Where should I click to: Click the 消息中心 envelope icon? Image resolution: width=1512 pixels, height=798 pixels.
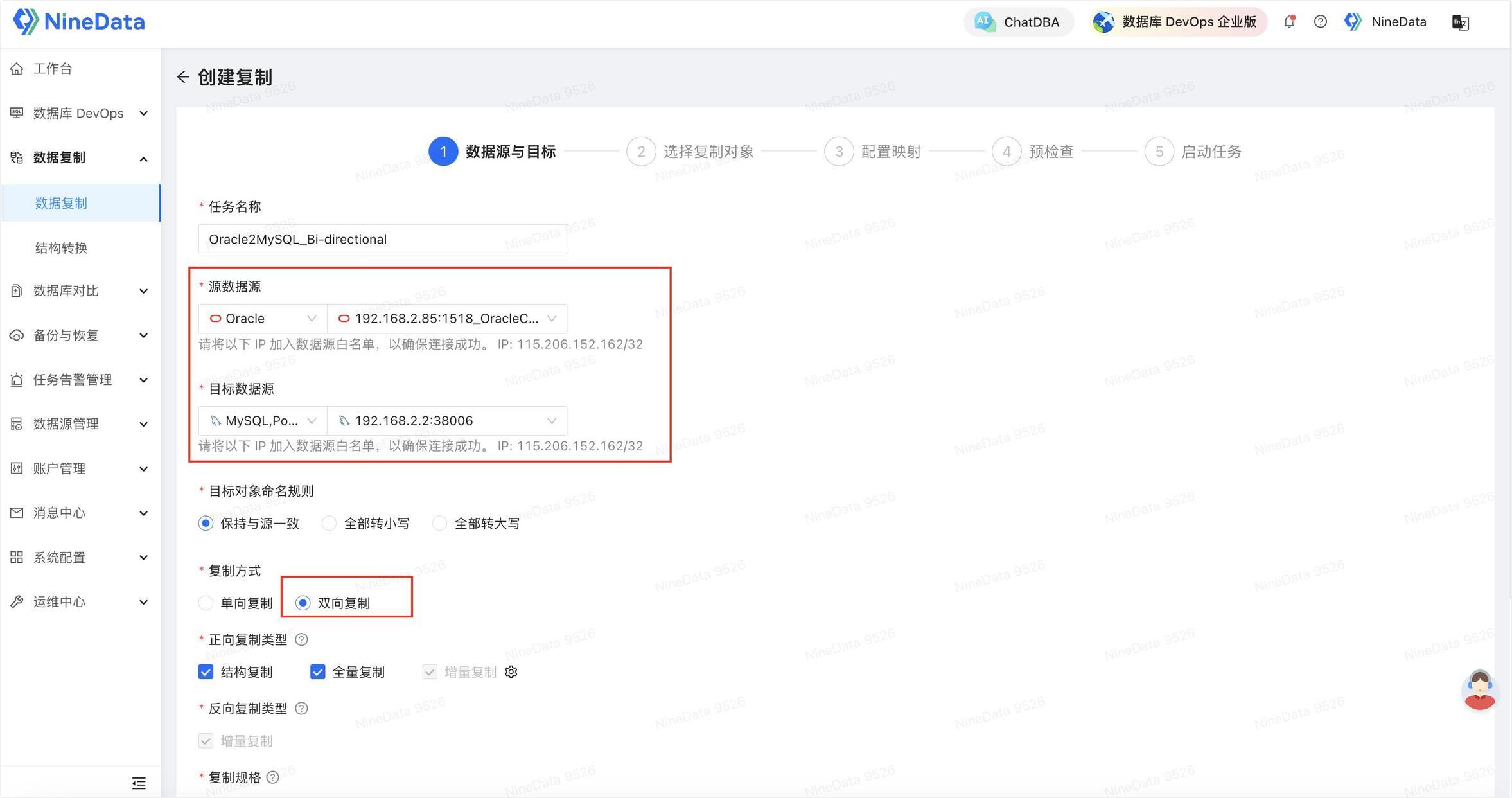point(17,513)
